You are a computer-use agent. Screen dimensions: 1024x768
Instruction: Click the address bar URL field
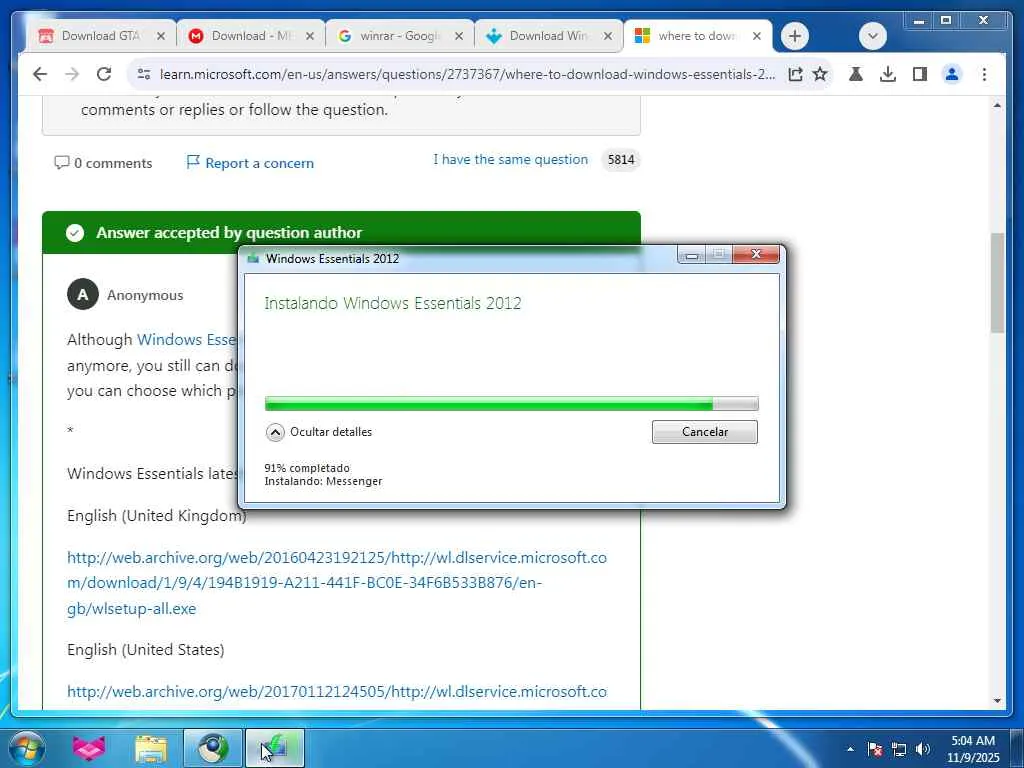pos(467,74)
